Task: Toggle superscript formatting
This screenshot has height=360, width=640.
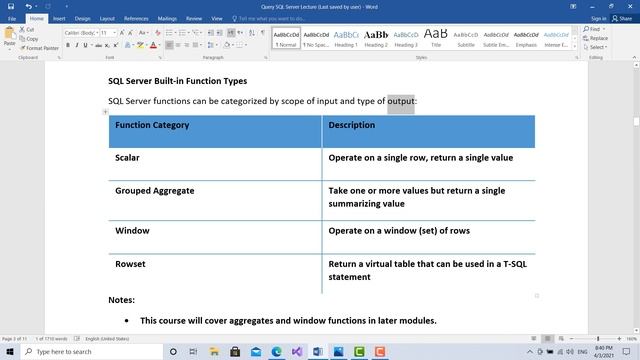Action: 116,45
